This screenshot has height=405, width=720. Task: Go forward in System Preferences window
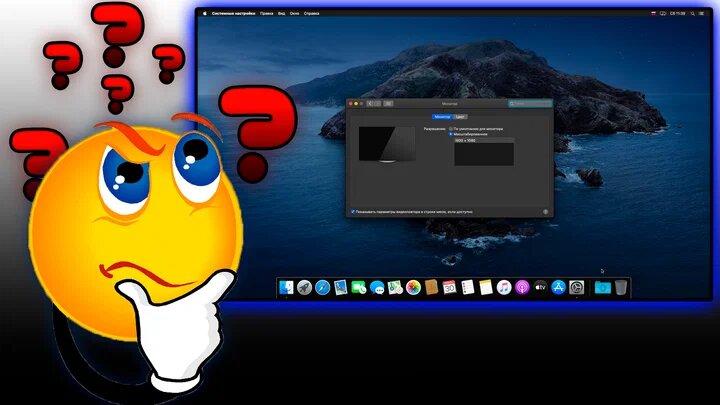click(377, 104)
